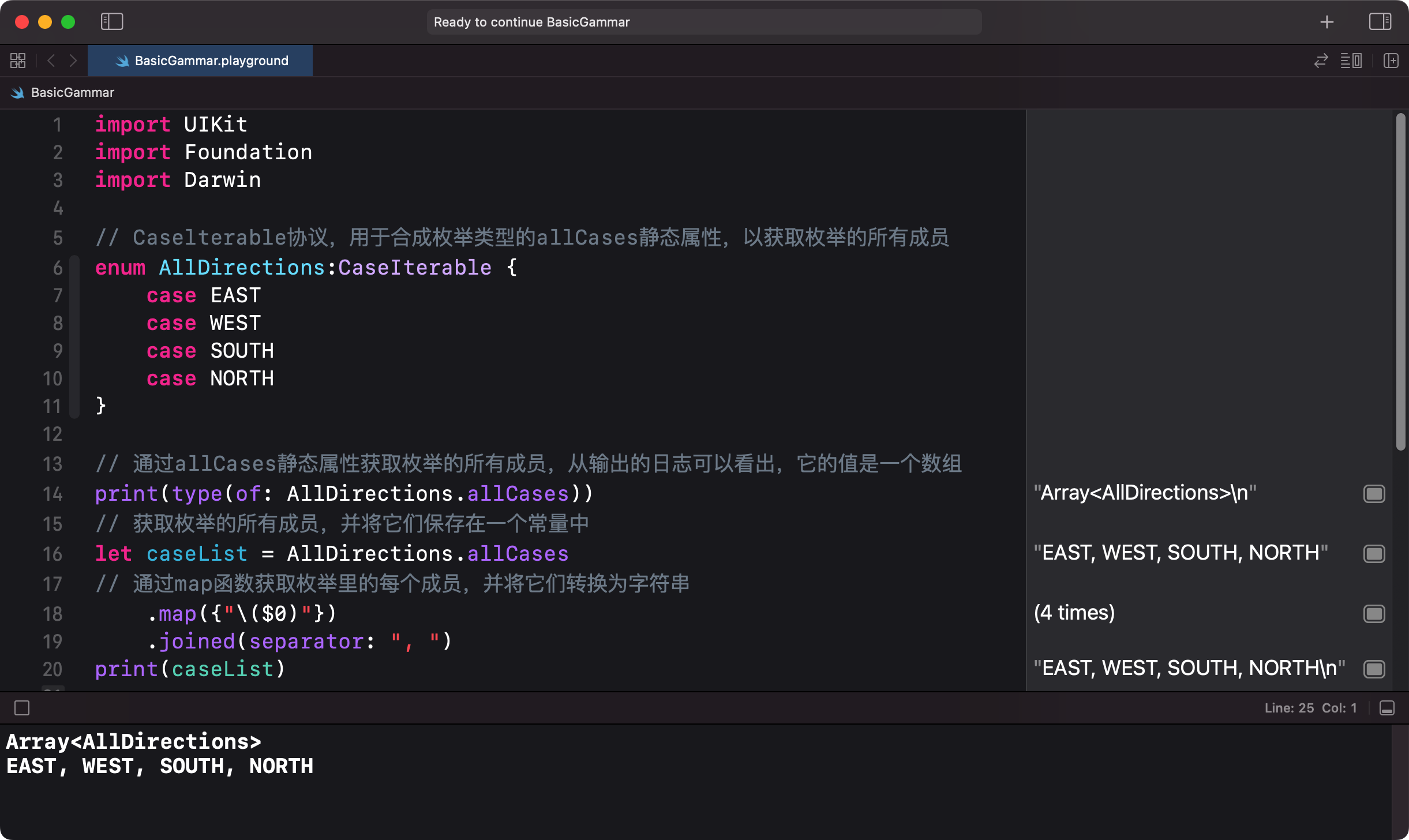Viewport: 1409px width, 840px height.
Task: Go back using the left chevron
Action: (x=51, y=61)
